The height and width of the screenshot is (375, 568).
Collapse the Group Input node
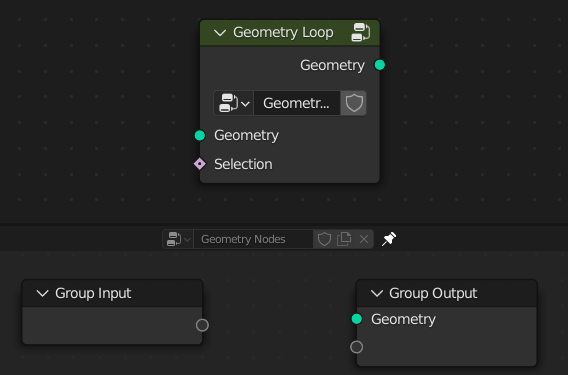tap(43, 293)
